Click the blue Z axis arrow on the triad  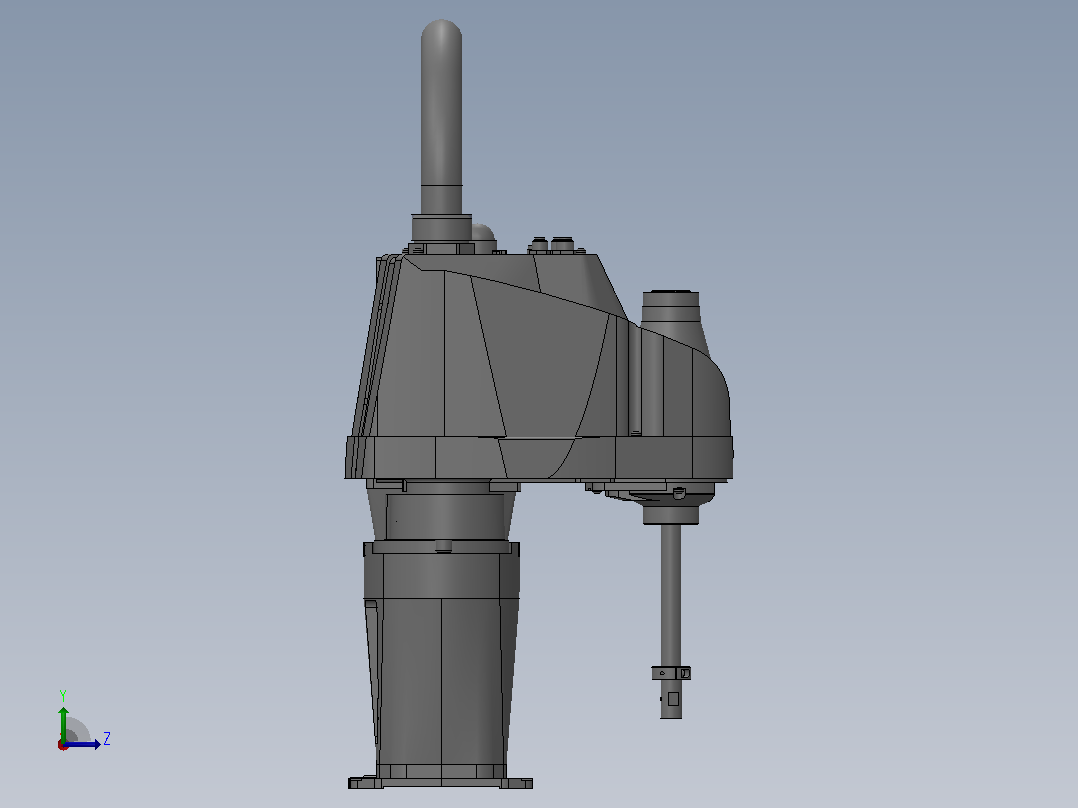tap(83, 744)
